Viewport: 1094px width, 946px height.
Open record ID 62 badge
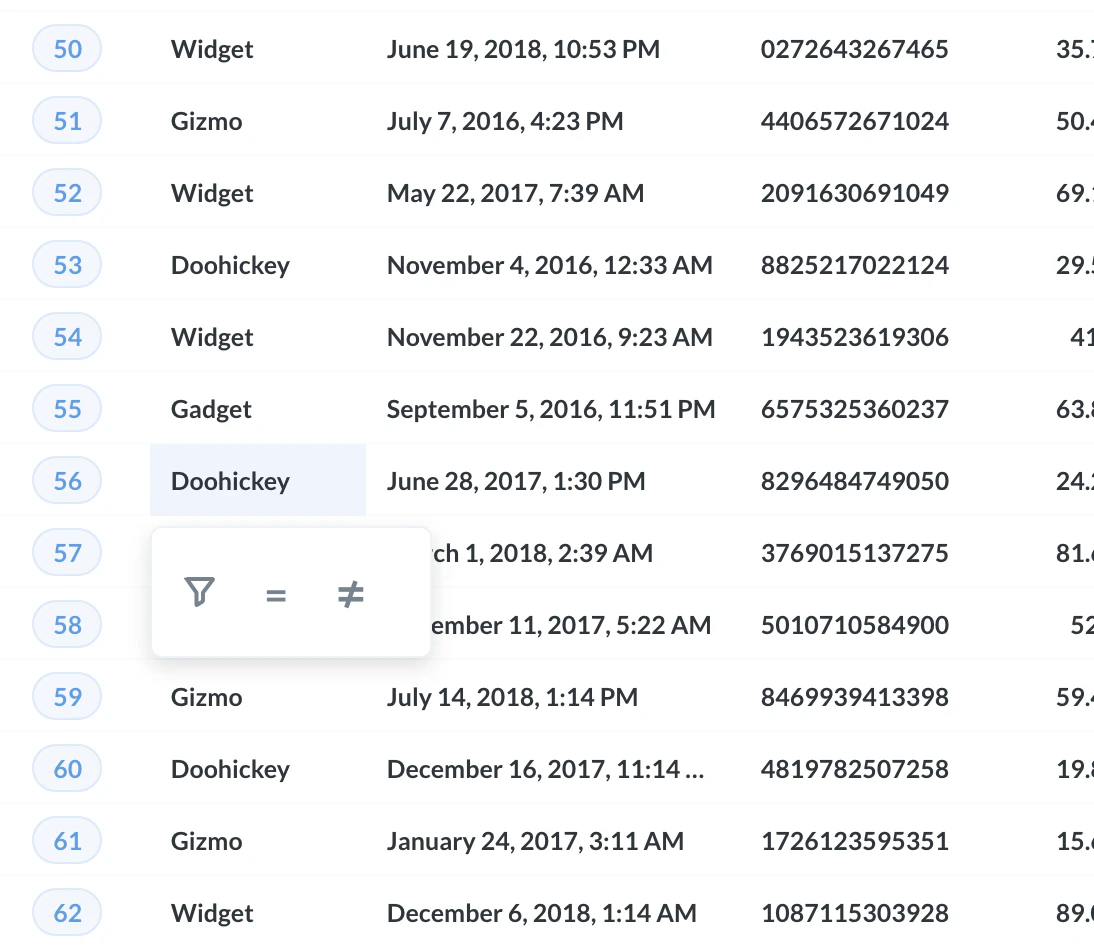(x=67, y=913)
